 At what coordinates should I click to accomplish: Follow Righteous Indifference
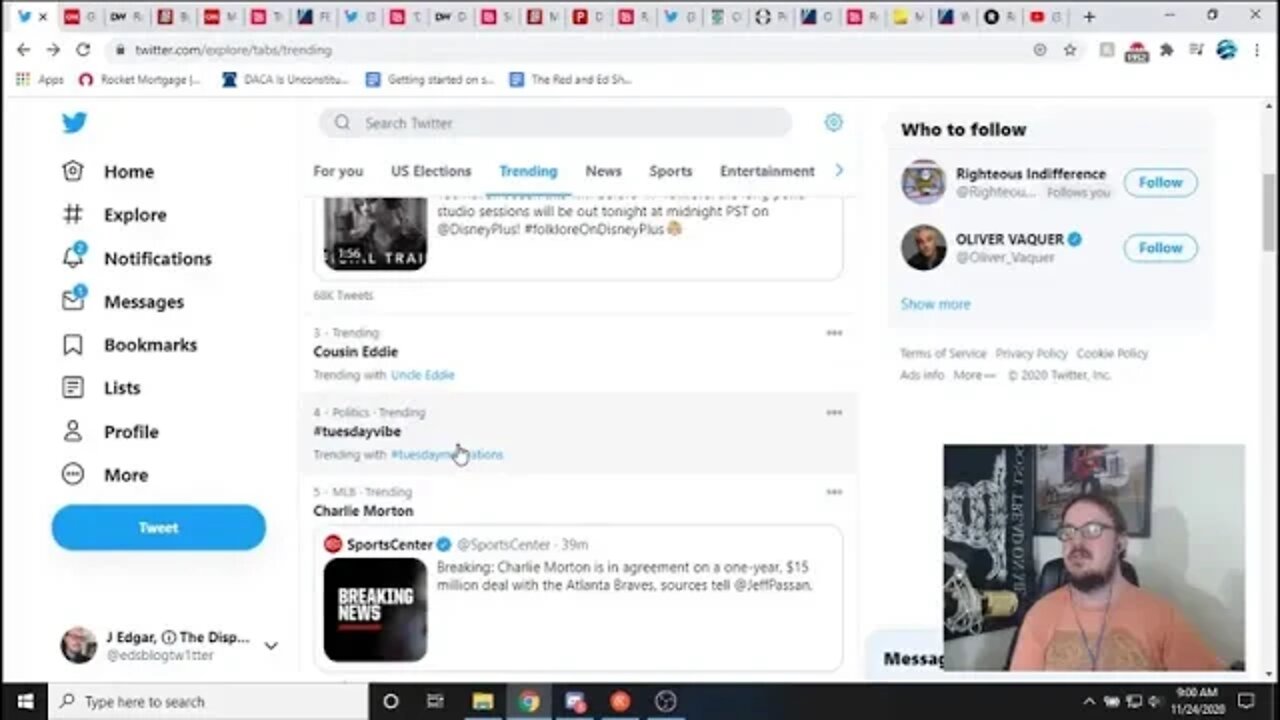(x=1160, y=183)
